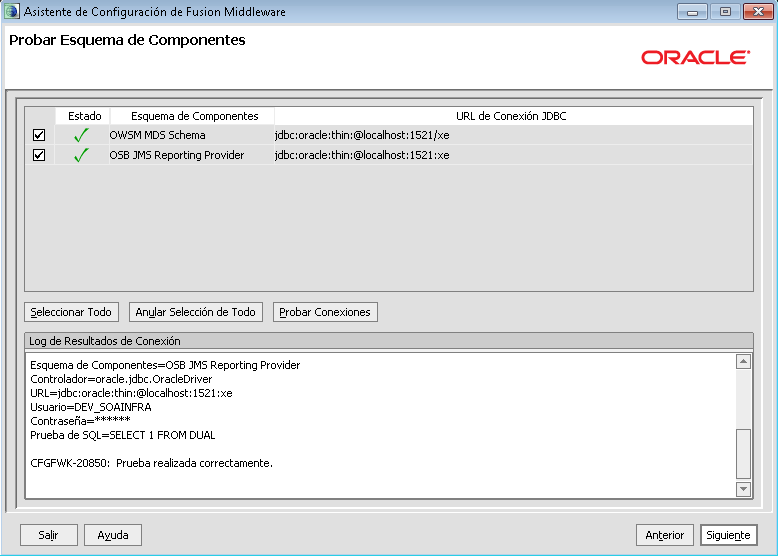The height and width of the screenshot is (556, 778).
Task: Uncheck the OSB JMS Reporting Provider checkbox
Action: click(39, 155)
